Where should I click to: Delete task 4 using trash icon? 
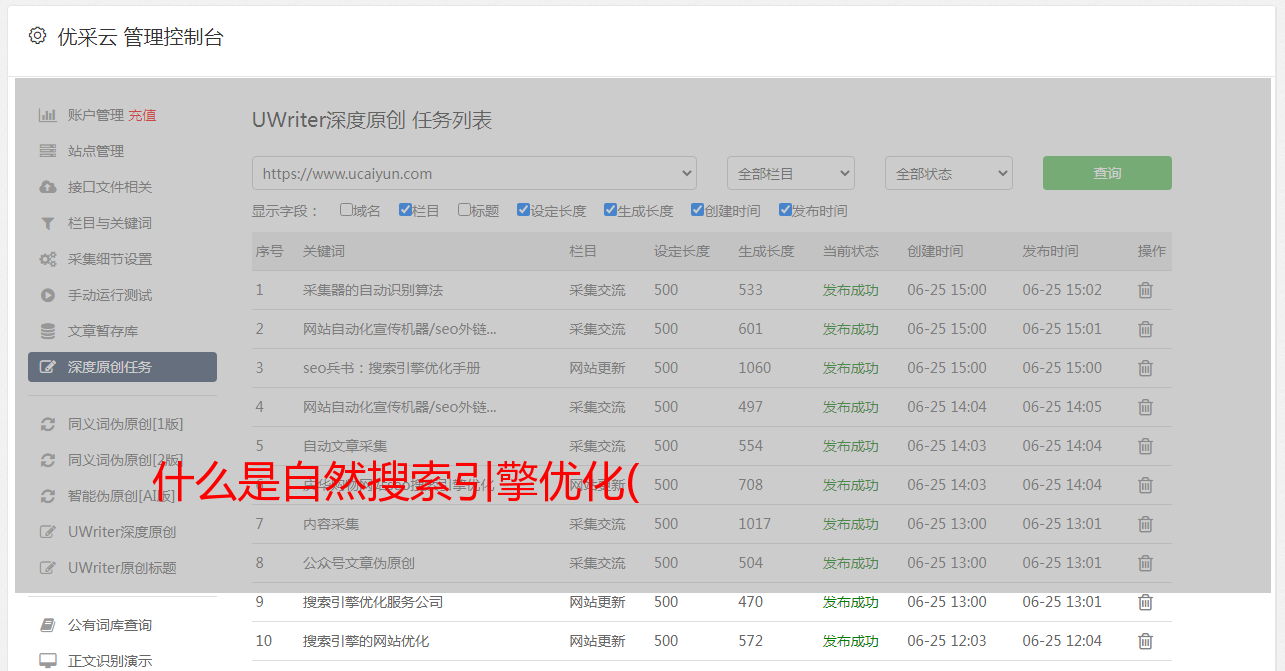pos(1146,407)
